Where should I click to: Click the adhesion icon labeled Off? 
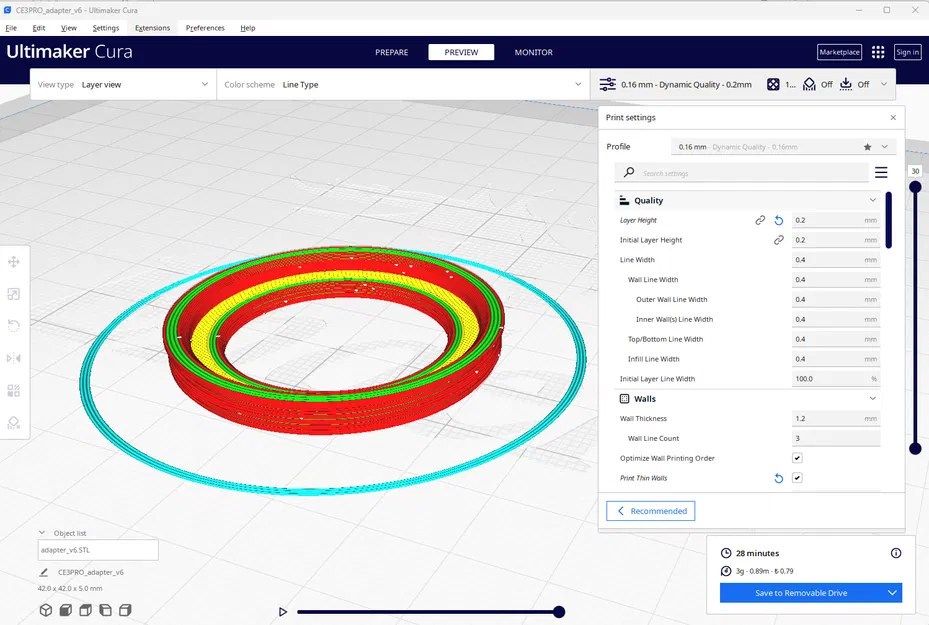(x=846, y=85)
